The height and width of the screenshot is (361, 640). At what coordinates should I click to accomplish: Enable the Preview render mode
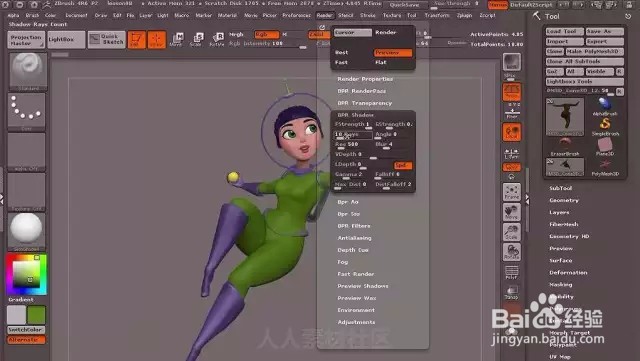click(393, 53)
